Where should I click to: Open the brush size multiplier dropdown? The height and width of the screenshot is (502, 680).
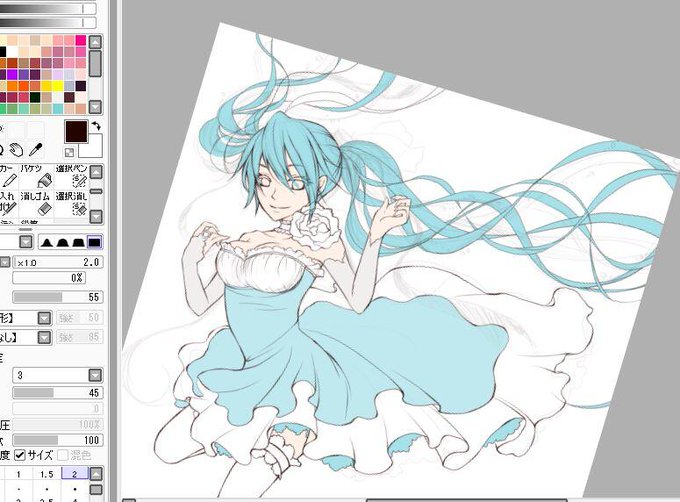[4, 262]
